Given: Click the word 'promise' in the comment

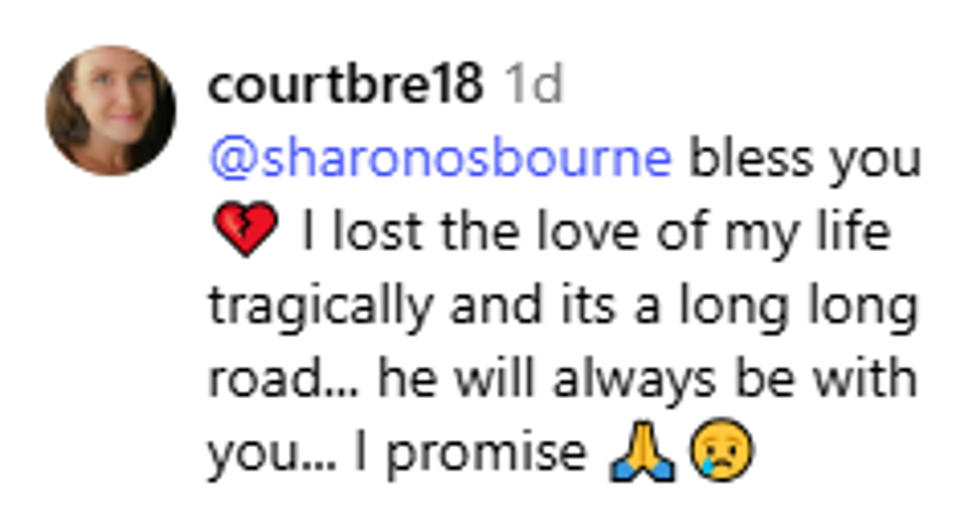Looking at the screenshot, I should (487, 454).
